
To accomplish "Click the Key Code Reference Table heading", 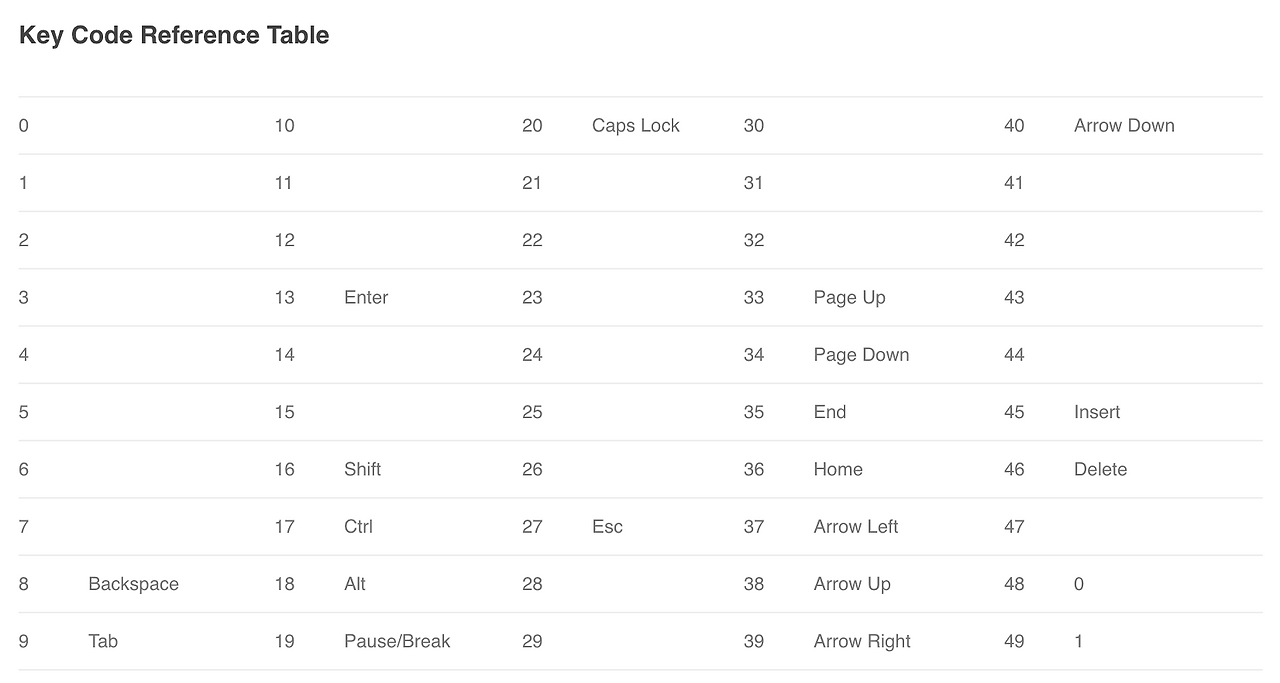I will [174, 35].
